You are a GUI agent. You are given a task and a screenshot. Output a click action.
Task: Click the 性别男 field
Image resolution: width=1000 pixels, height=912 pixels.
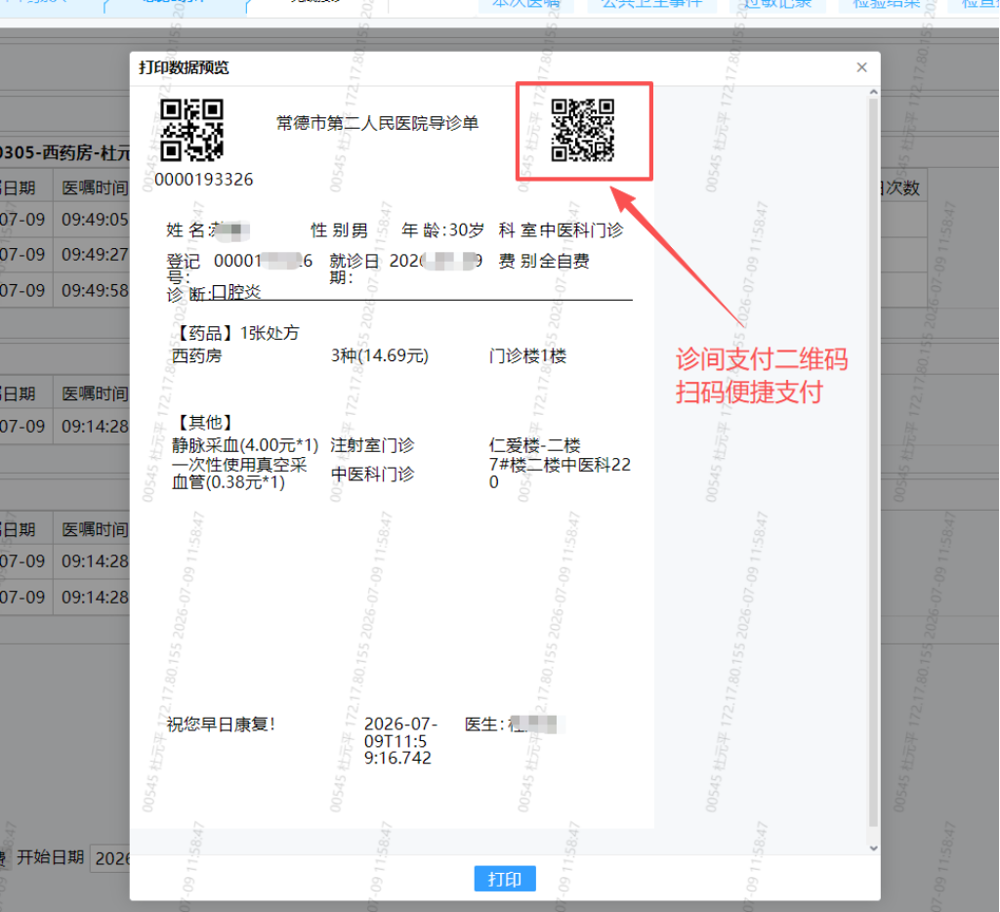[339, 230]
